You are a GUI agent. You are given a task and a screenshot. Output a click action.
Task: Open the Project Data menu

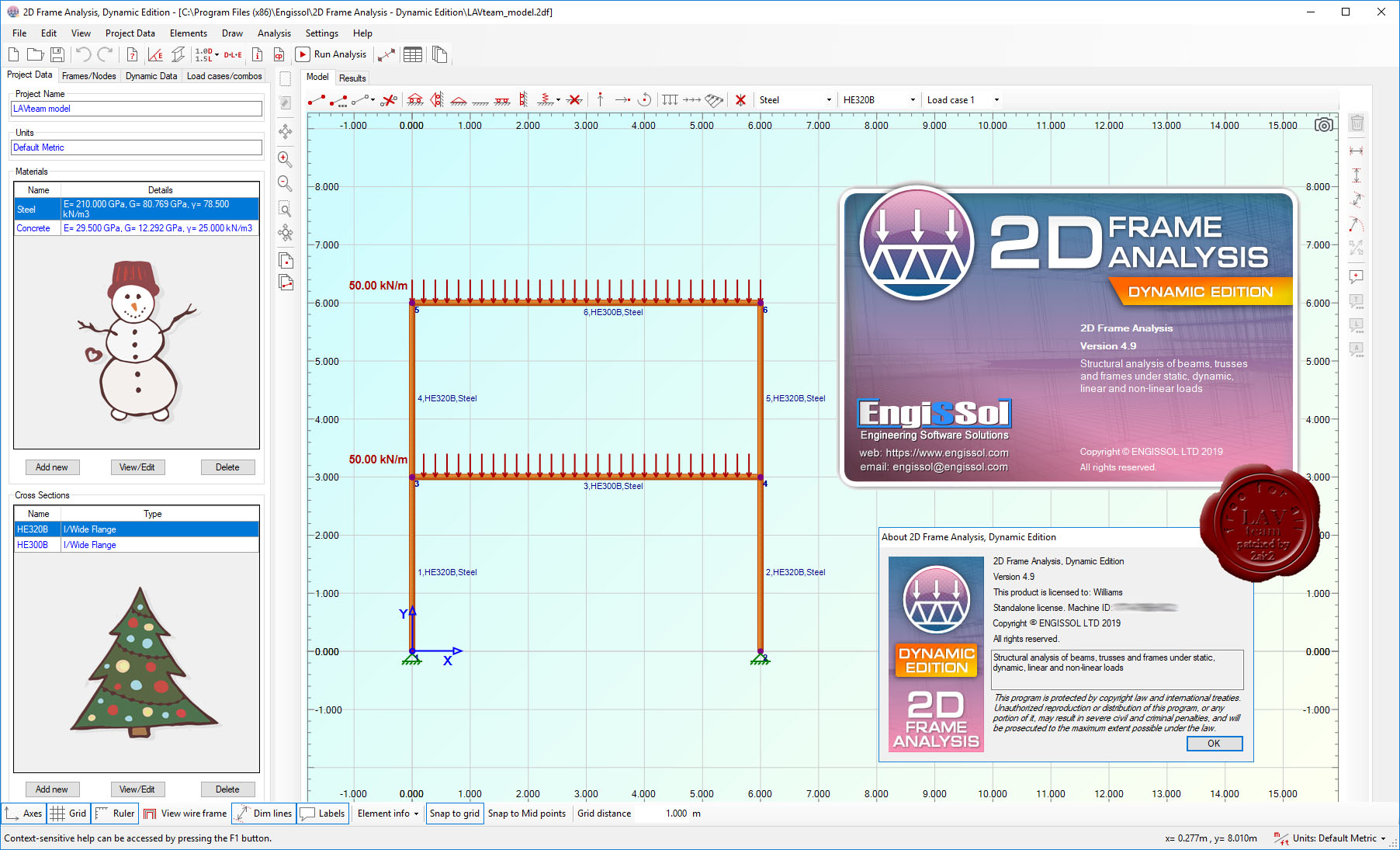130,33
